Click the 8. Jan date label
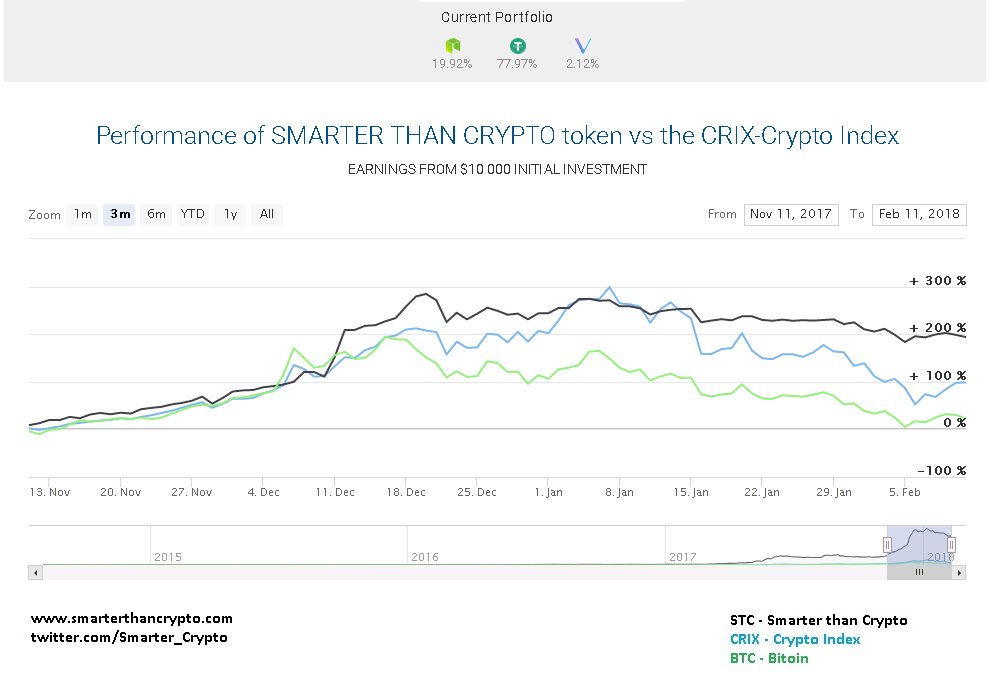 (619, 492)
